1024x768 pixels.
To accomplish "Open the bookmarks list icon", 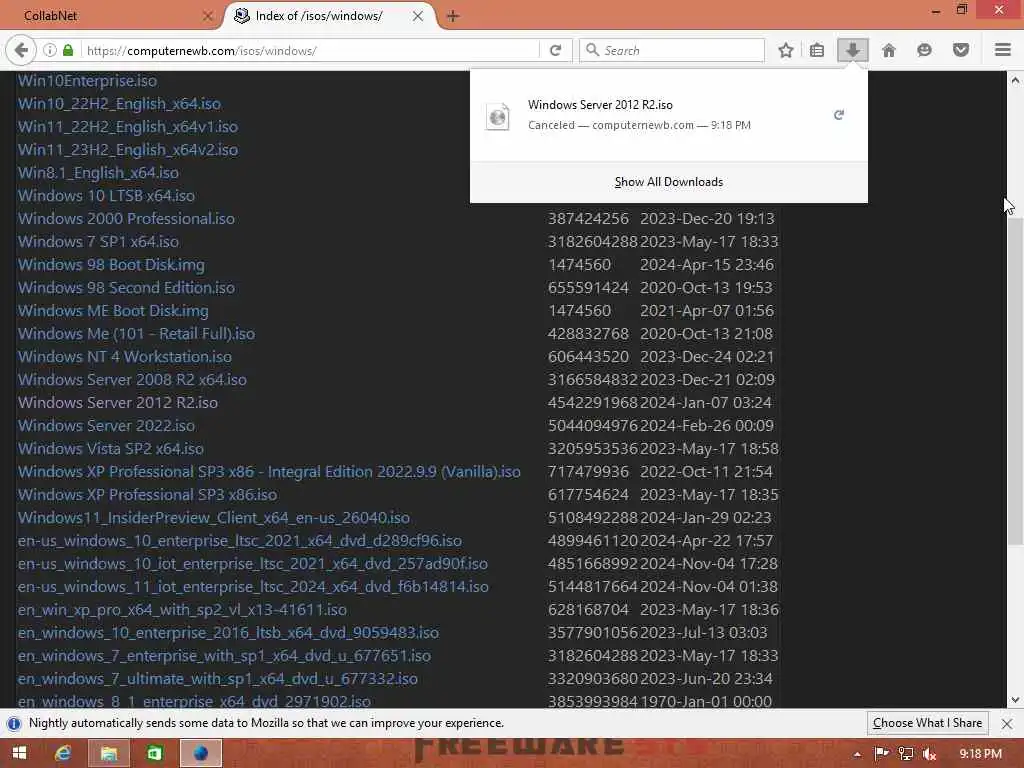I will (x=817, y=50).
